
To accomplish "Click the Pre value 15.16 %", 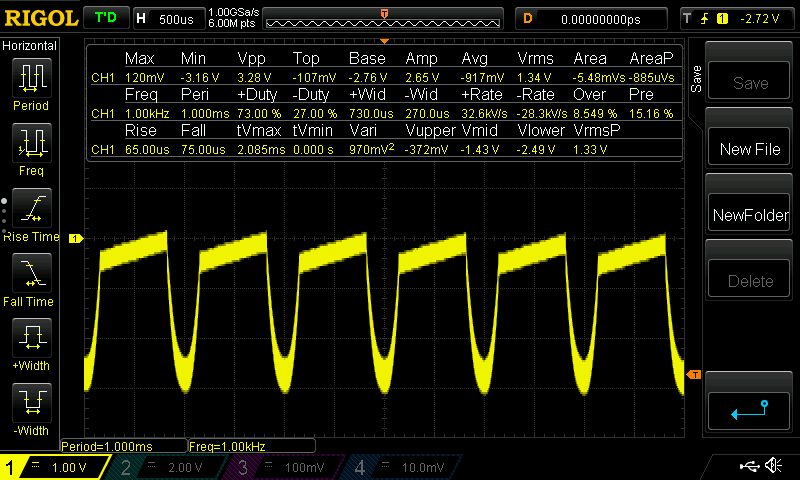I will (x=651, y=113).
